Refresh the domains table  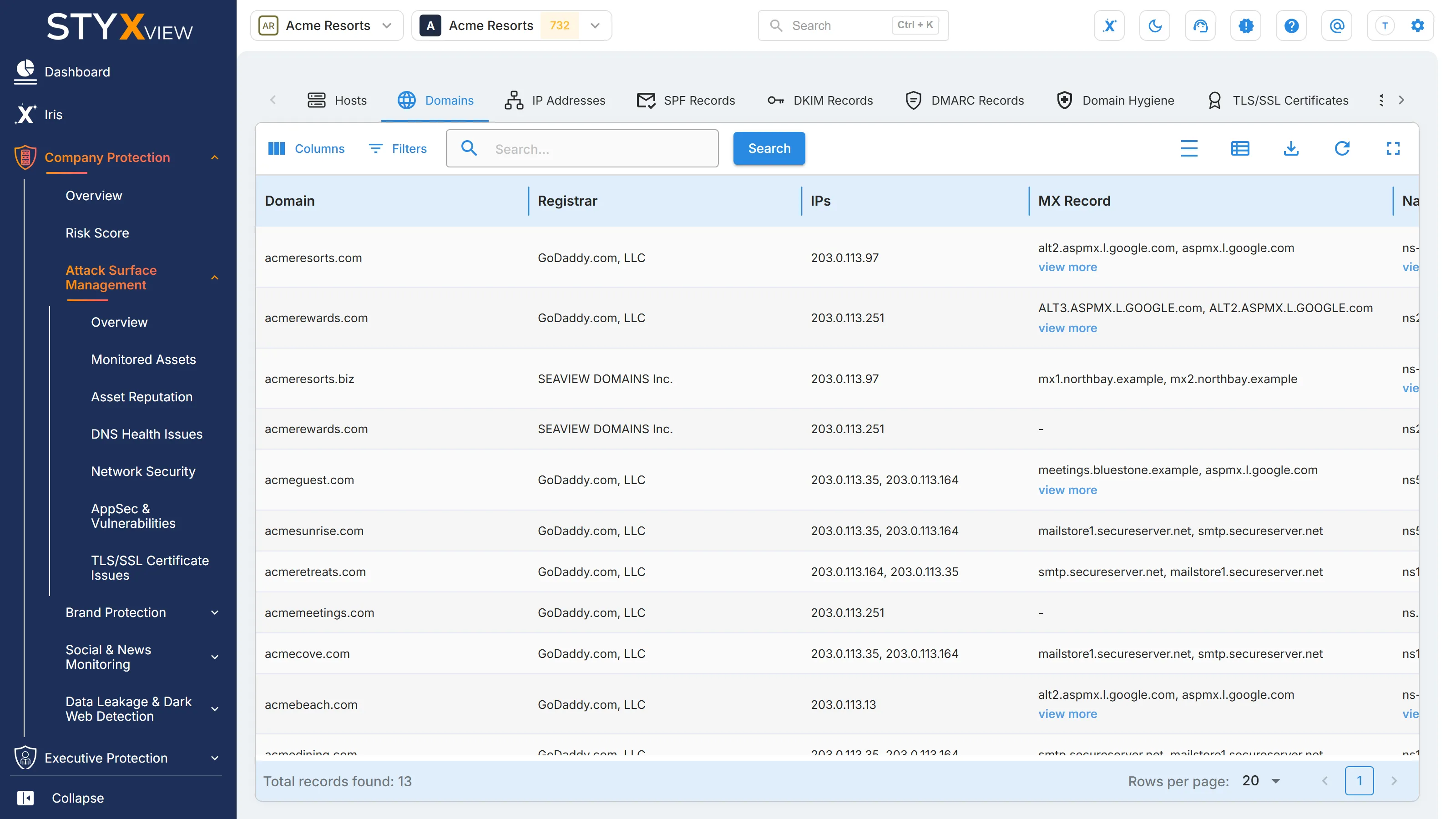click(x=1342, y=148)
